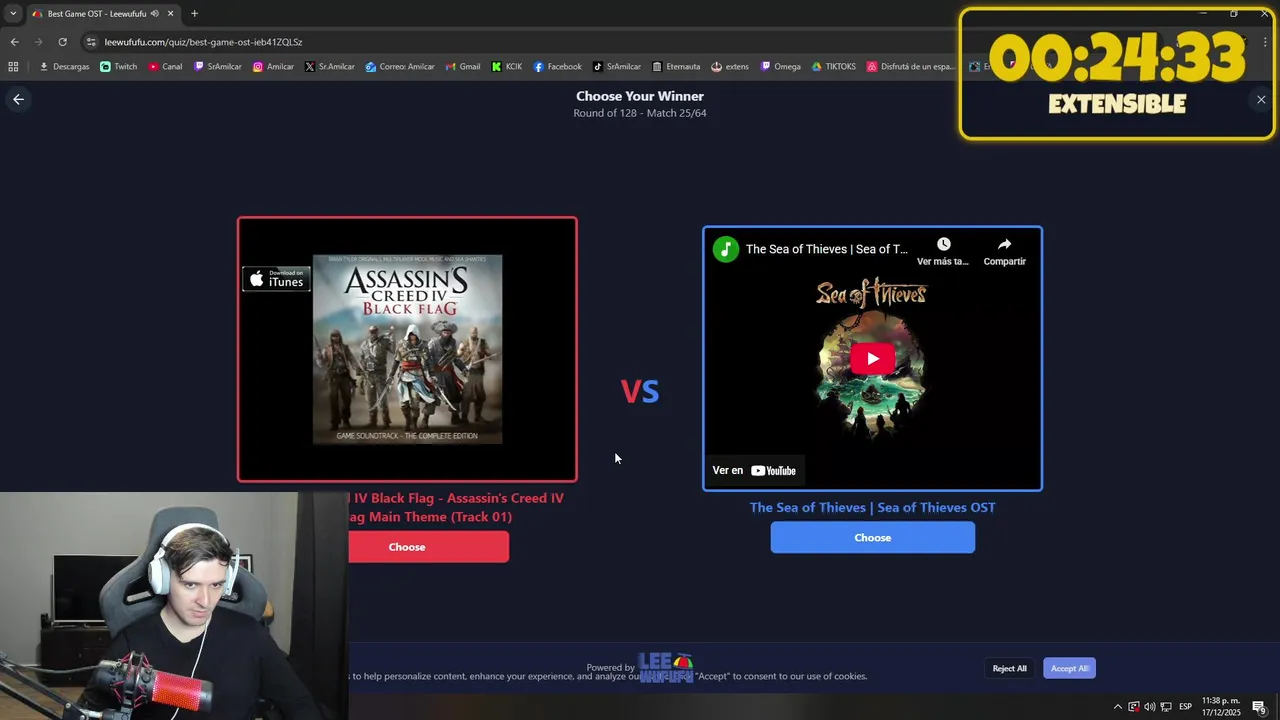Image resolution: width=1280 pixels, height=720 pixels.
Task: Open the Eternauta bookmark
Action: (x=676, y=67)
